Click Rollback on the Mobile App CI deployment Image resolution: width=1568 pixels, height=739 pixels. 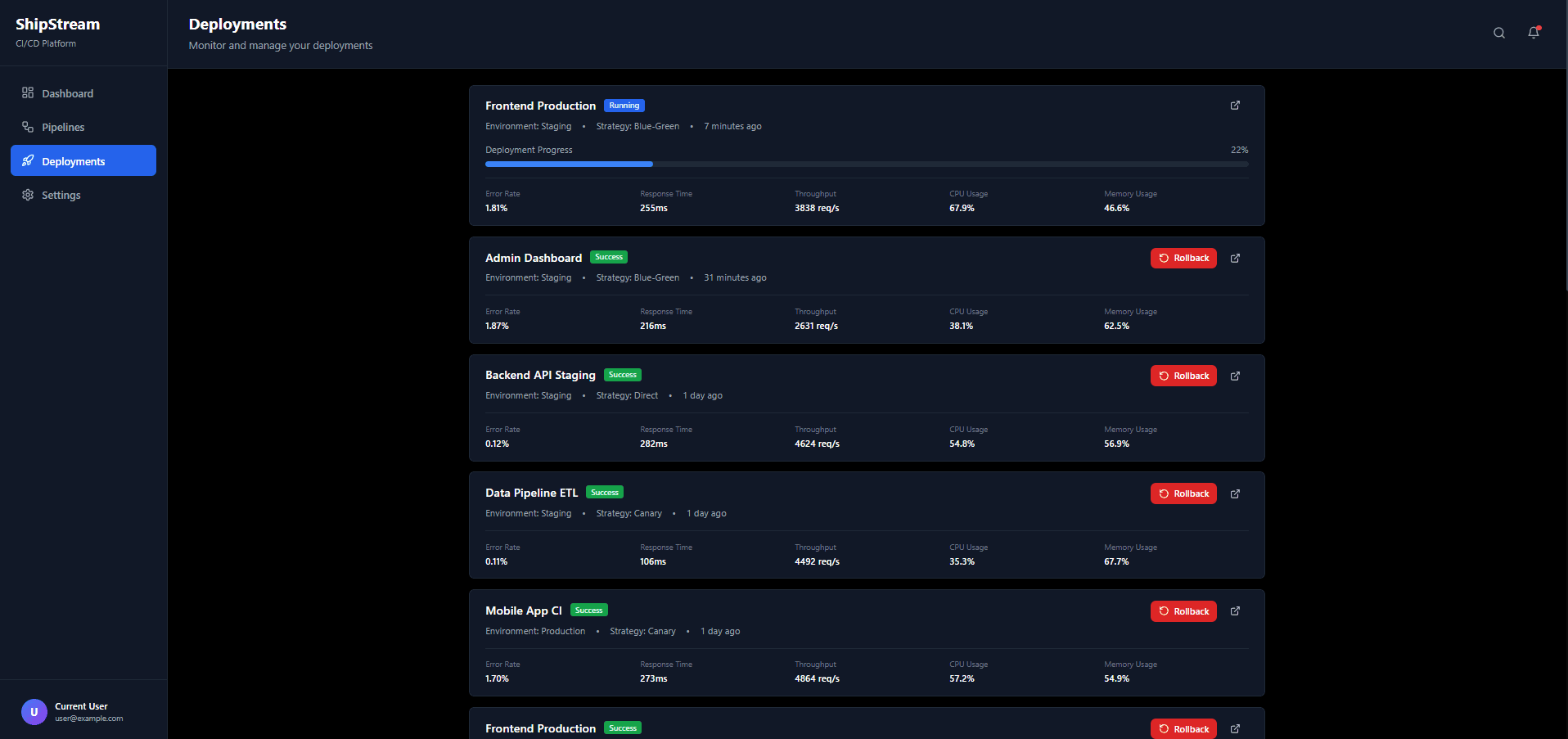coord(1183,611)
